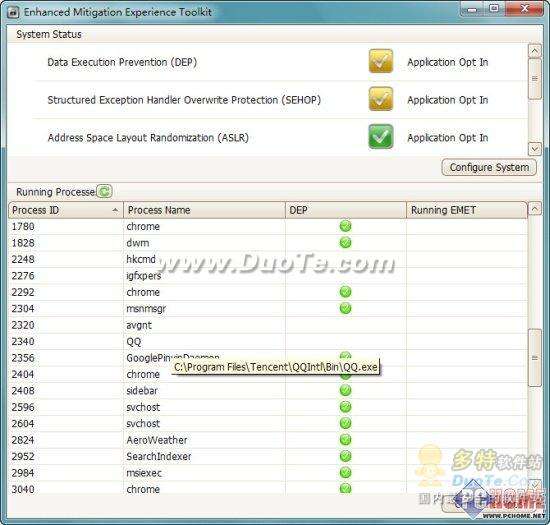
Task: Click Application Opt In for DEP
Action: pos(448,62)
